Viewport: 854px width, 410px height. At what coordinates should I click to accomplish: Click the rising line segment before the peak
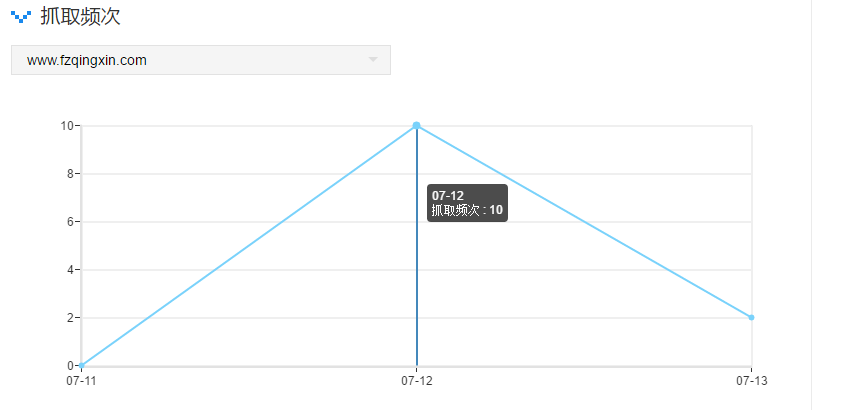tap(249, 246)
